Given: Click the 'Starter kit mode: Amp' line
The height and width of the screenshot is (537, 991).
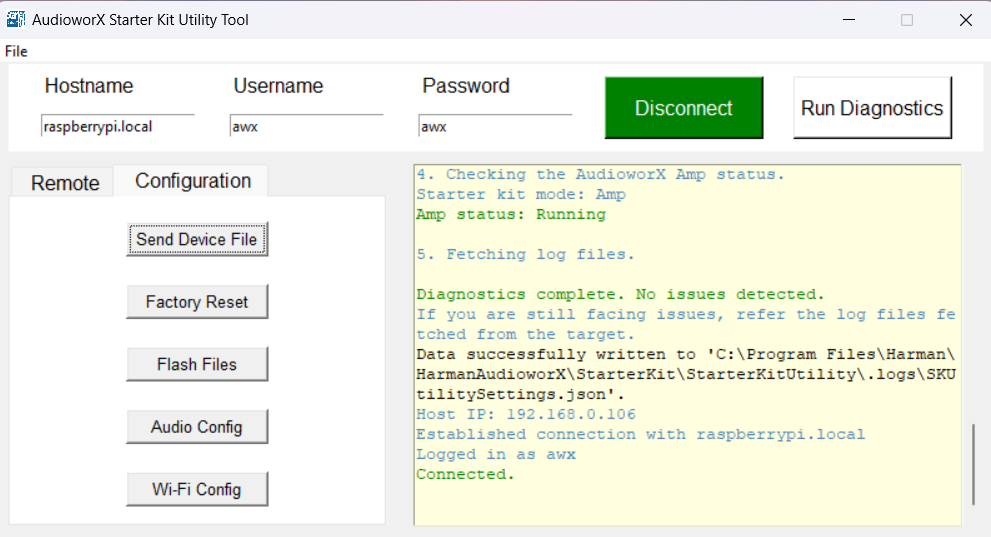Looking at the screenshot, I should (x=521, y=195).
